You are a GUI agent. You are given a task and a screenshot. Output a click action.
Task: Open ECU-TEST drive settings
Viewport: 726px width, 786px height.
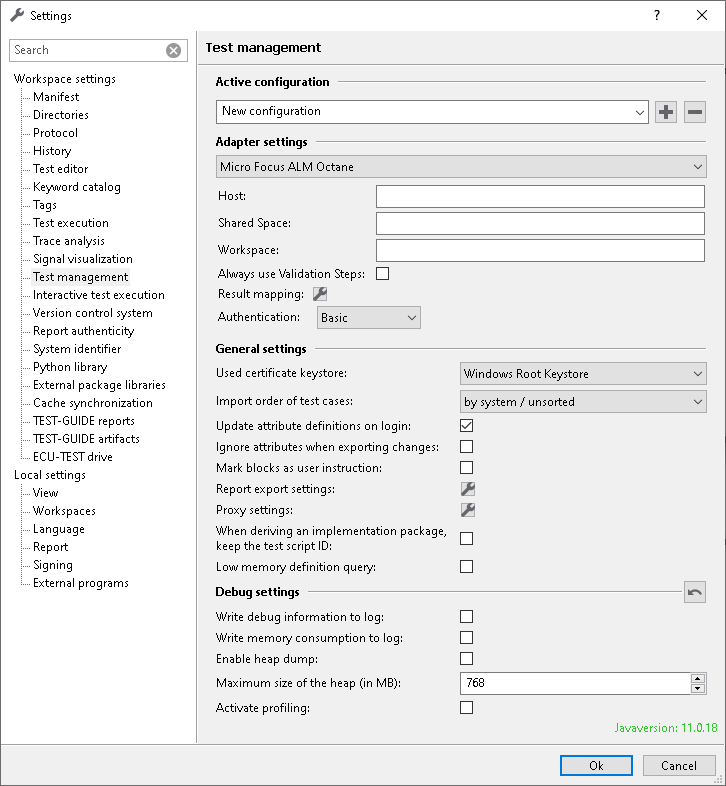(73, 457)
